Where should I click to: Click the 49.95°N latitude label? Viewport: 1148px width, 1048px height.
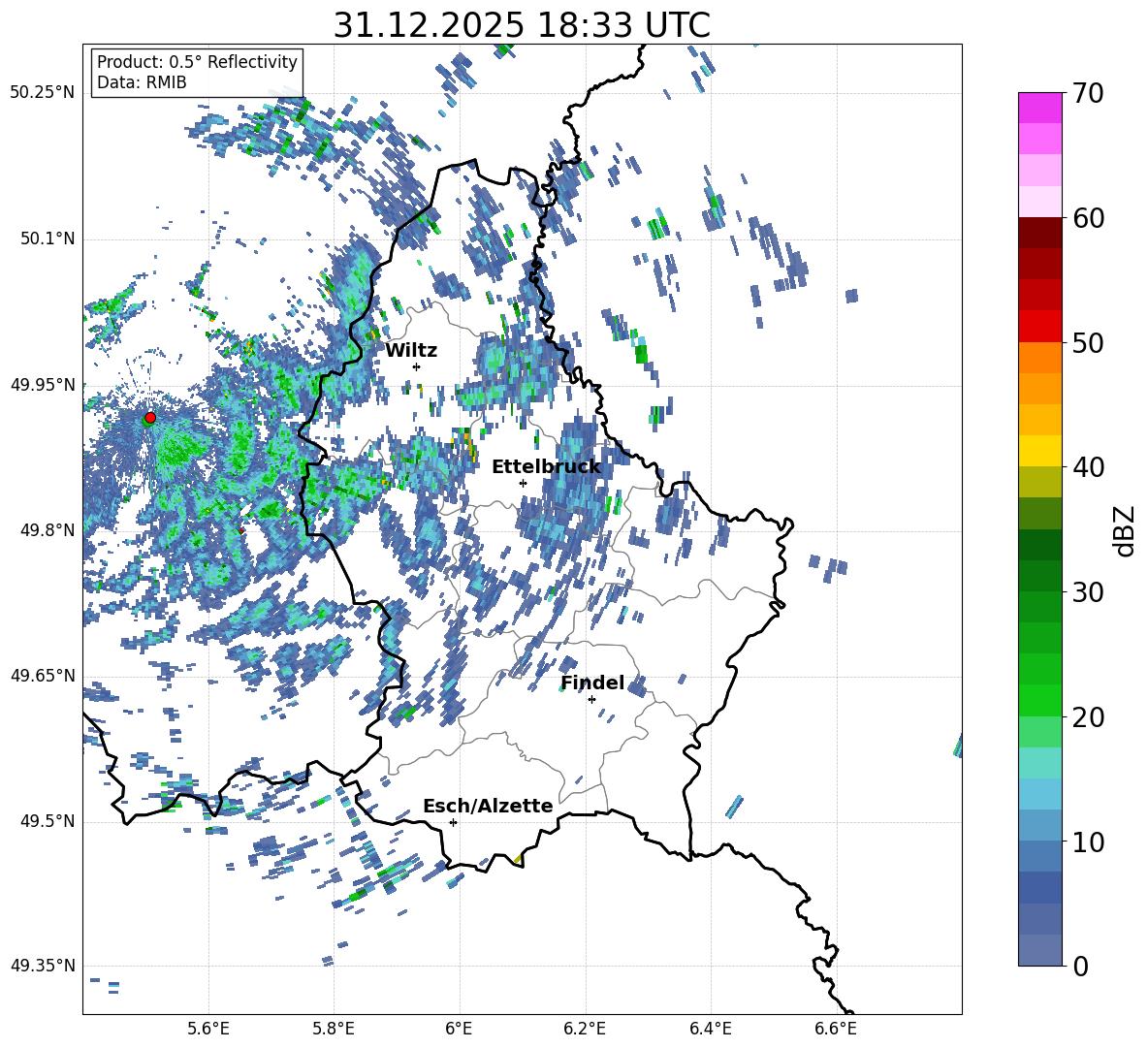point(43,385)
